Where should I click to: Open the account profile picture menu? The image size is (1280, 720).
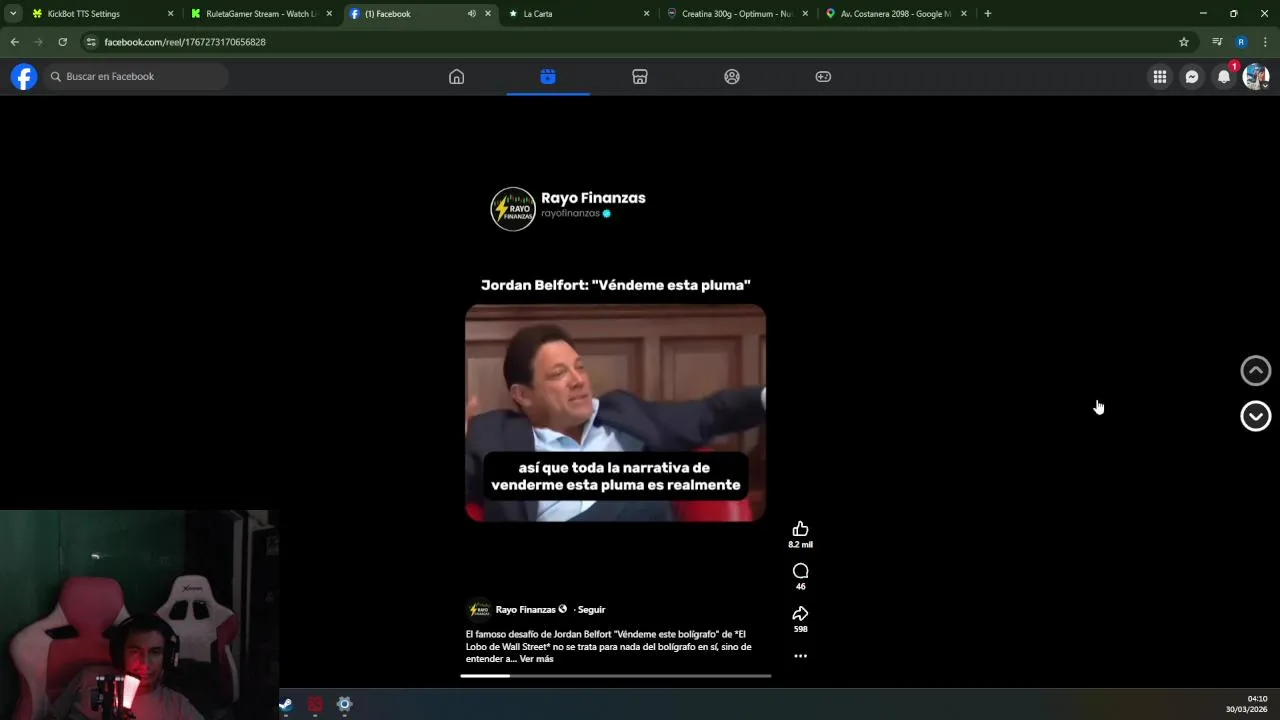(1256, 77)
